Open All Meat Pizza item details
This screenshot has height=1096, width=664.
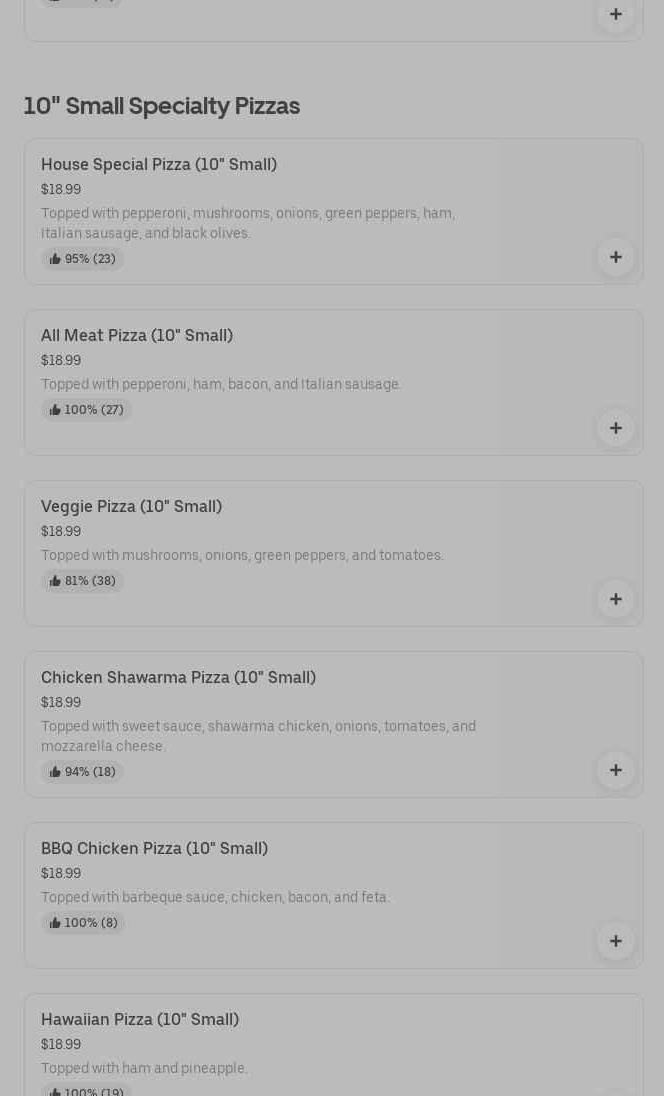(x=137, y=335)
